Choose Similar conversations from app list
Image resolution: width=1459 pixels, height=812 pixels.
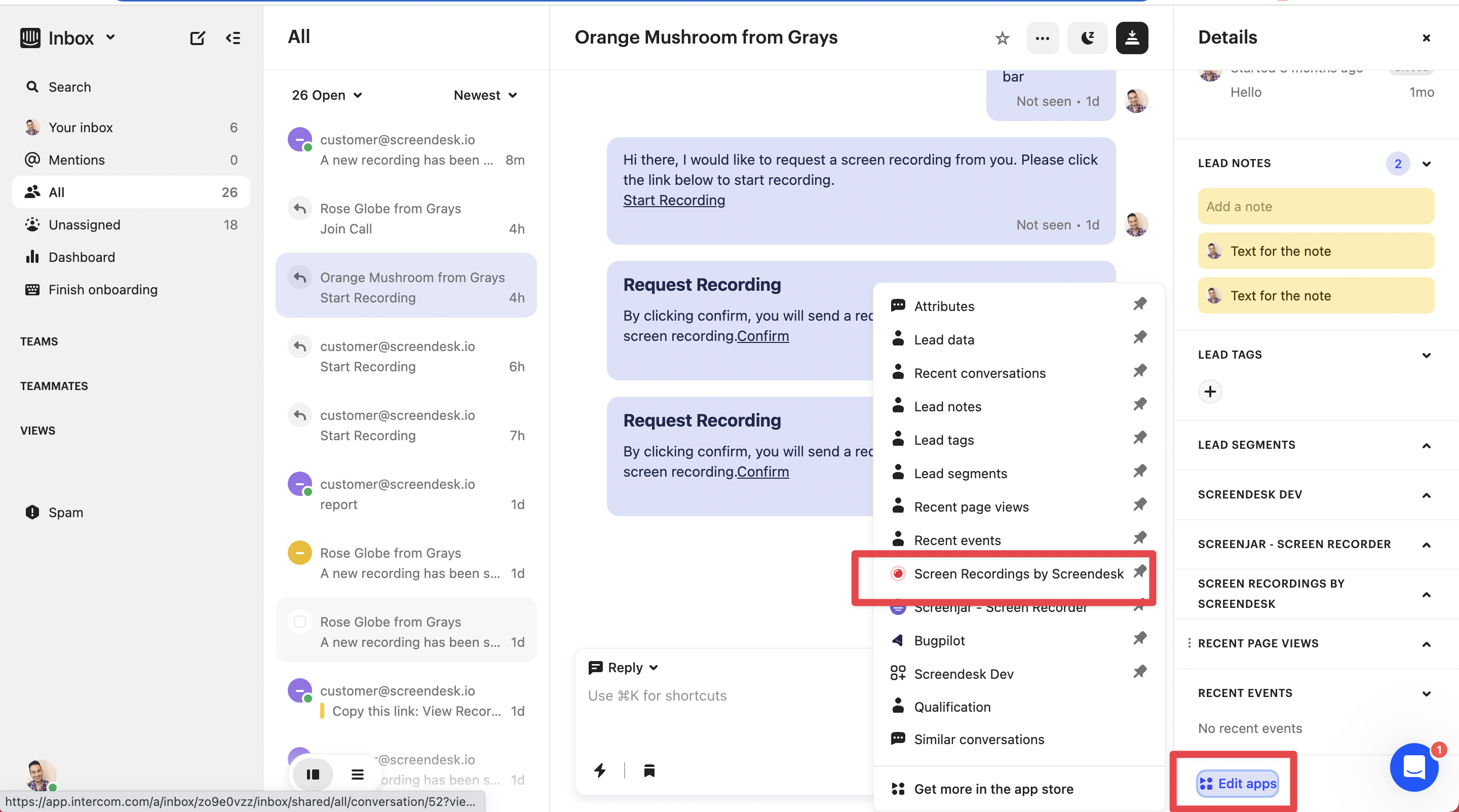979,739
